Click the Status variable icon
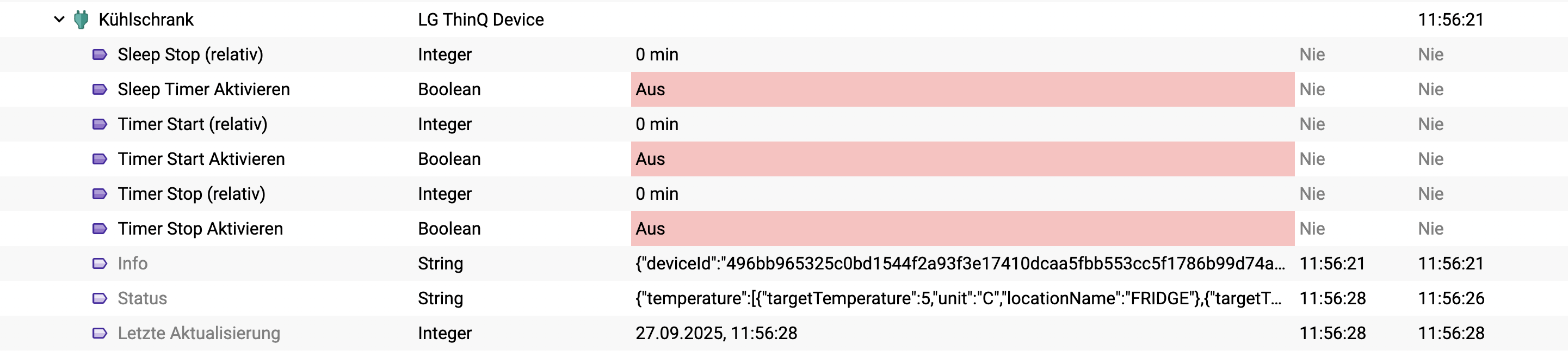Image resolution: width=1568 pixels, height=356 pixels. click(x=99, y=298)
